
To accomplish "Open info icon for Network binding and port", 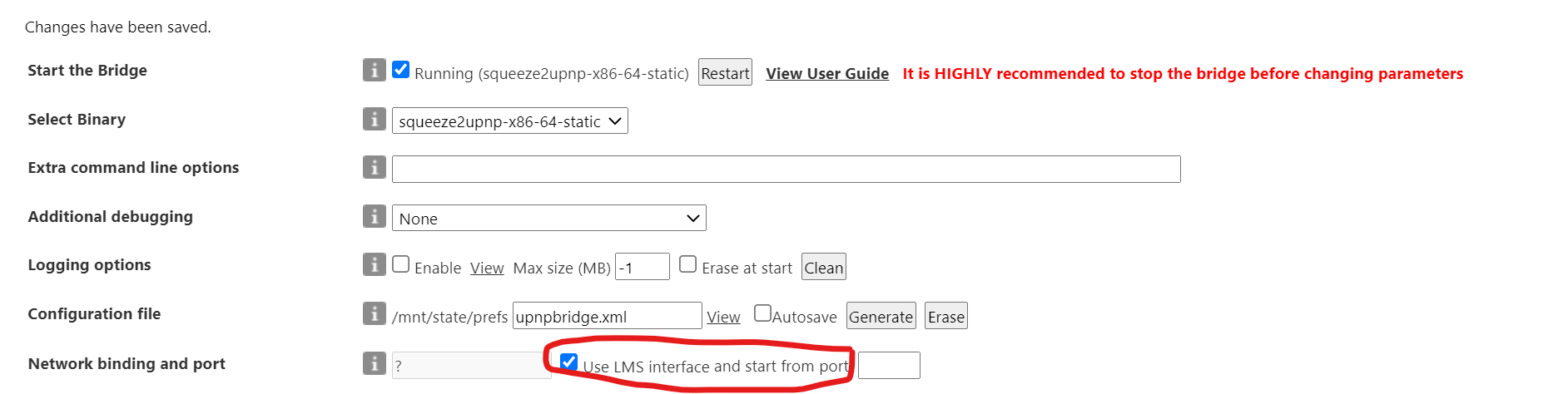I will coord(374,364).
